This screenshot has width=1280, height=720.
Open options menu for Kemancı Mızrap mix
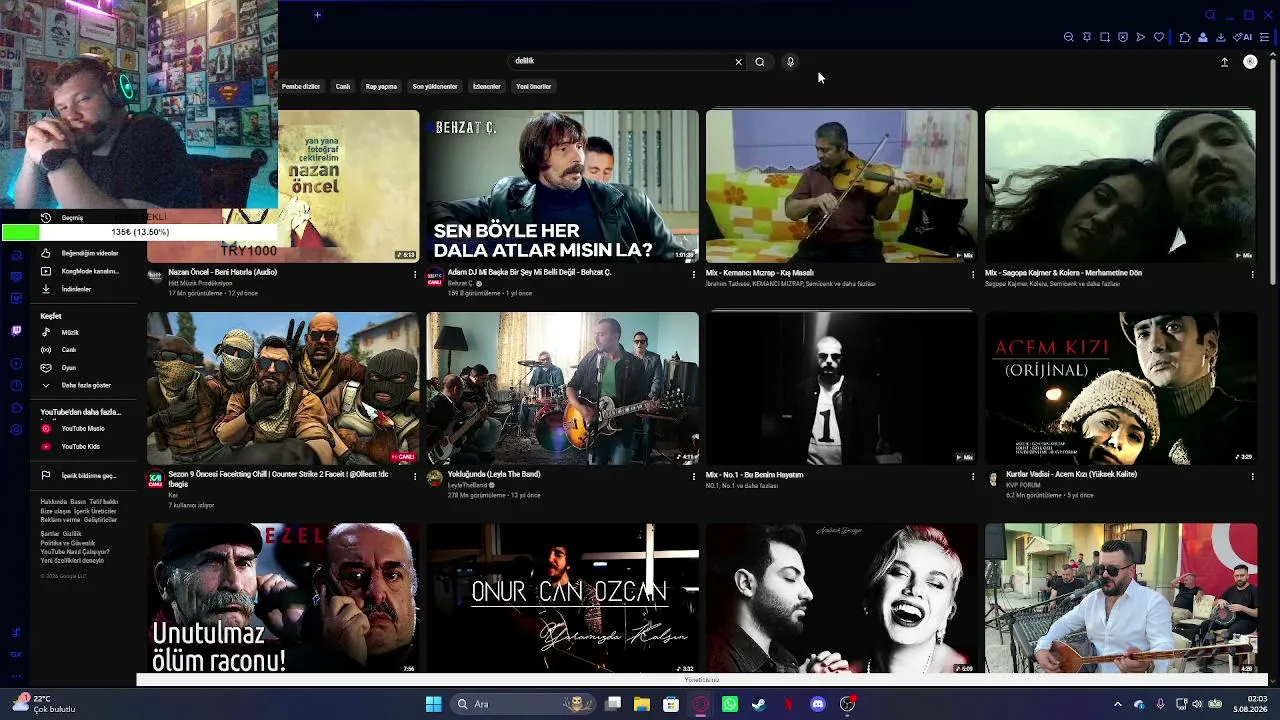973,274
